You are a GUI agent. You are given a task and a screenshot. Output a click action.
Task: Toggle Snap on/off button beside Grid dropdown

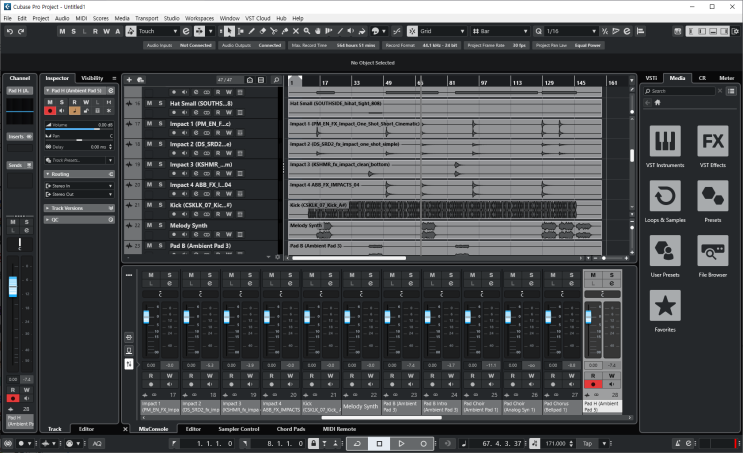point(412,31)
